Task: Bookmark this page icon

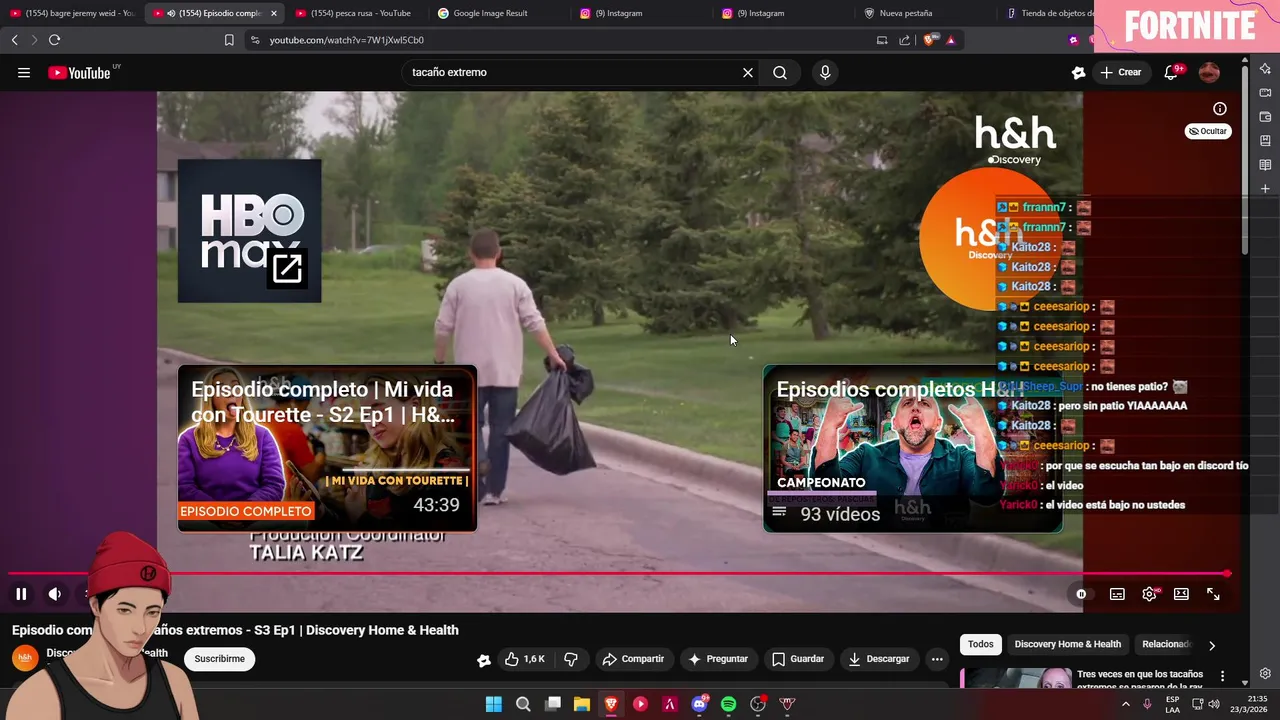Action: coord(229,40)
